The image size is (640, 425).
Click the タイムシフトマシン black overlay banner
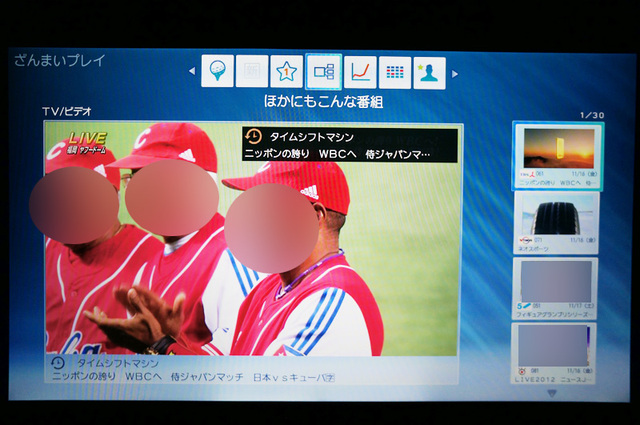coord(350,145)
